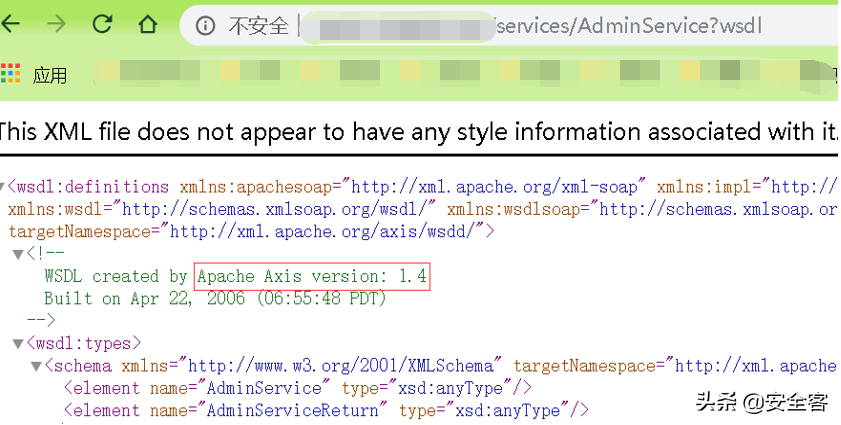Screen dimensions: 841x425
Task: Open the colorful Apps grid icon
Action: coord(11,73)
